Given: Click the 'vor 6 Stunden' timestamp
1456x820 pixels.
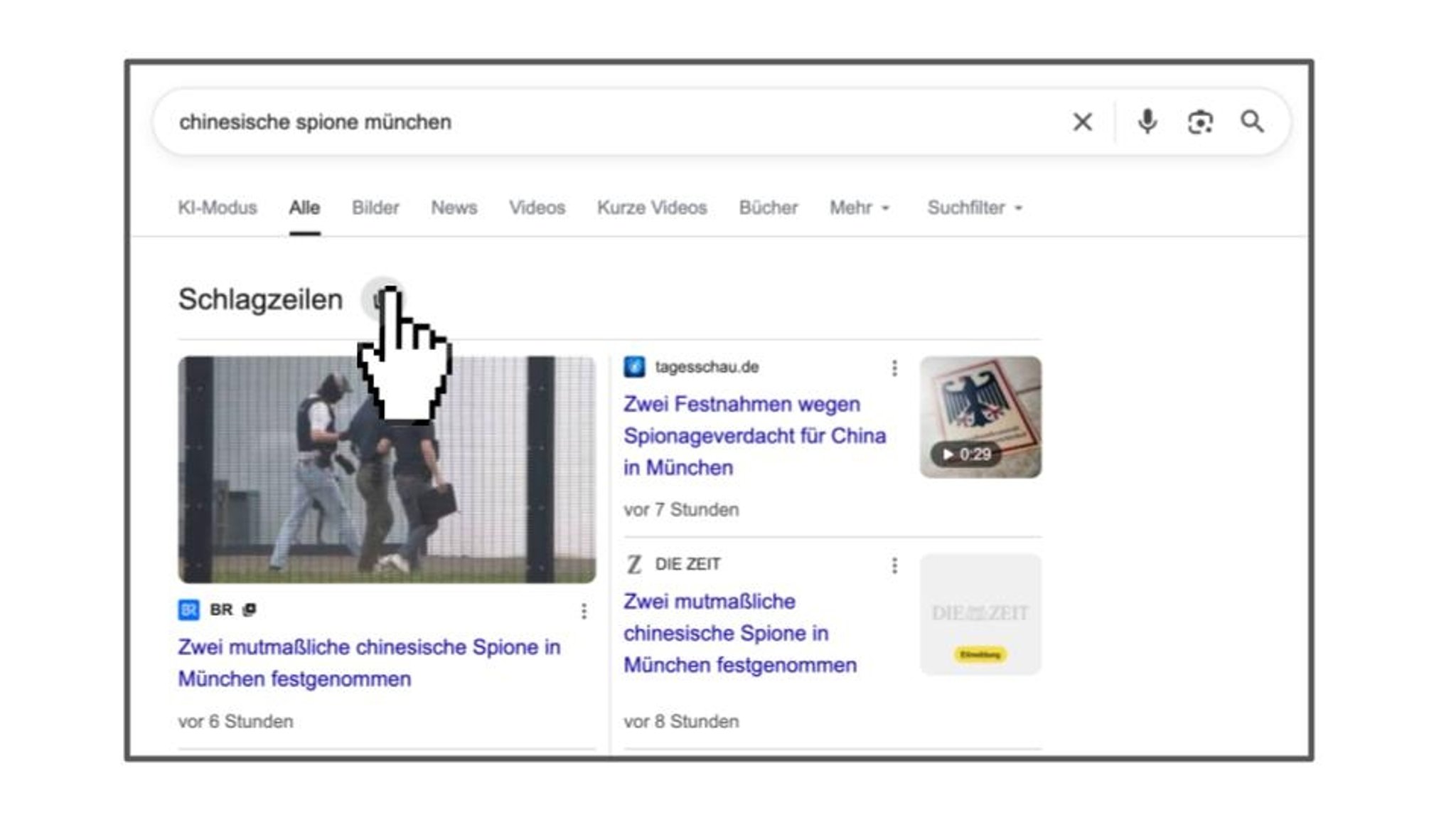Looking at the screenshot, I should click(x=235, y=721).
